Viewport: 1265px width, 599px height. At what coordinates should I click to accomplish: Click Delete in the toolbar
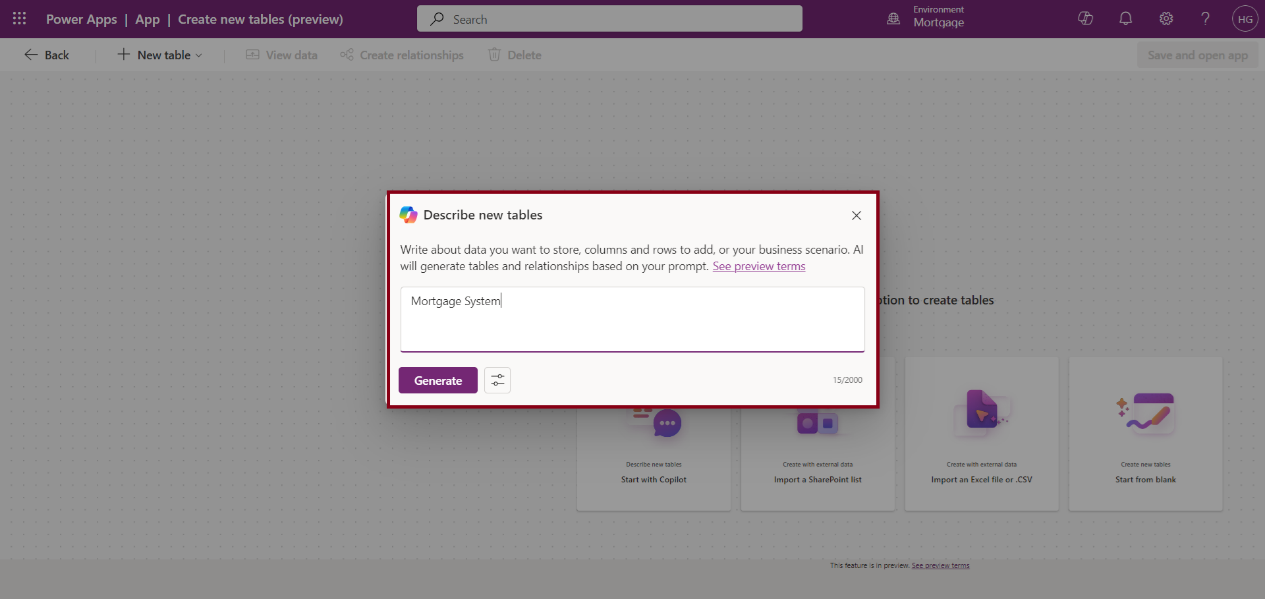(x=514, y=55)
